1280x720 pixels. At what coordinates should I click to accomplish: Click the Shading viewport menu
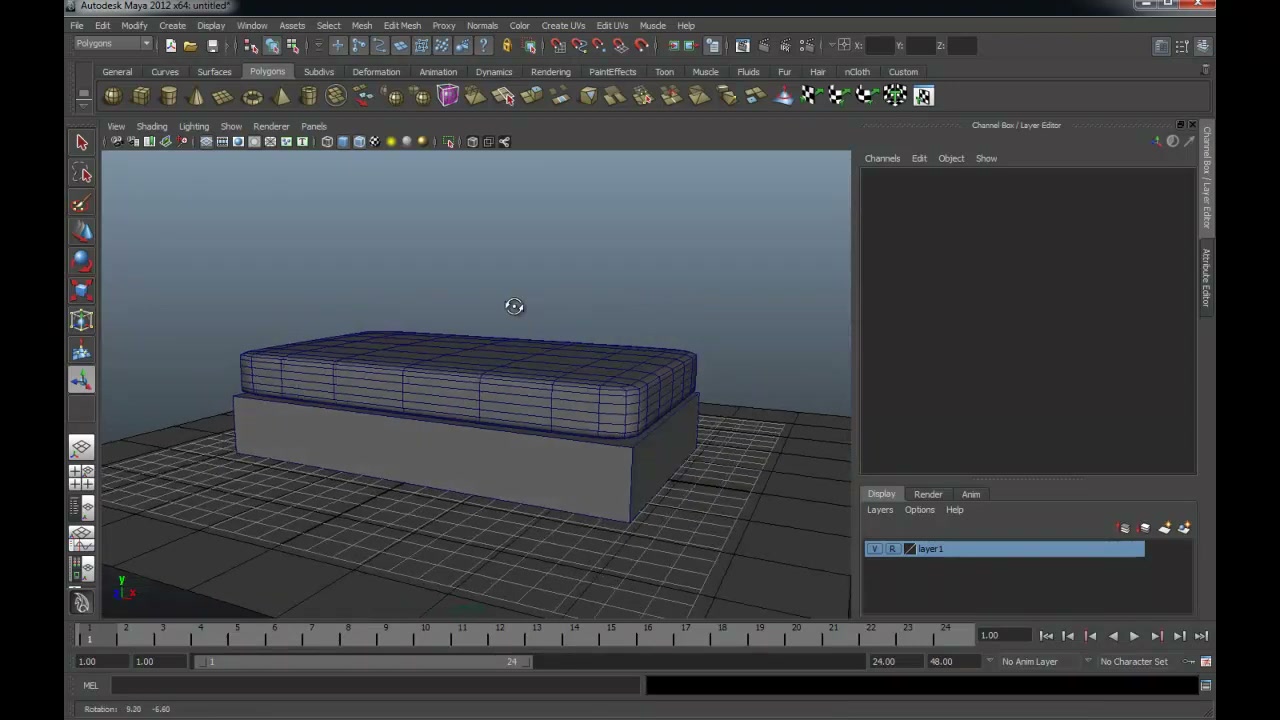152,127
